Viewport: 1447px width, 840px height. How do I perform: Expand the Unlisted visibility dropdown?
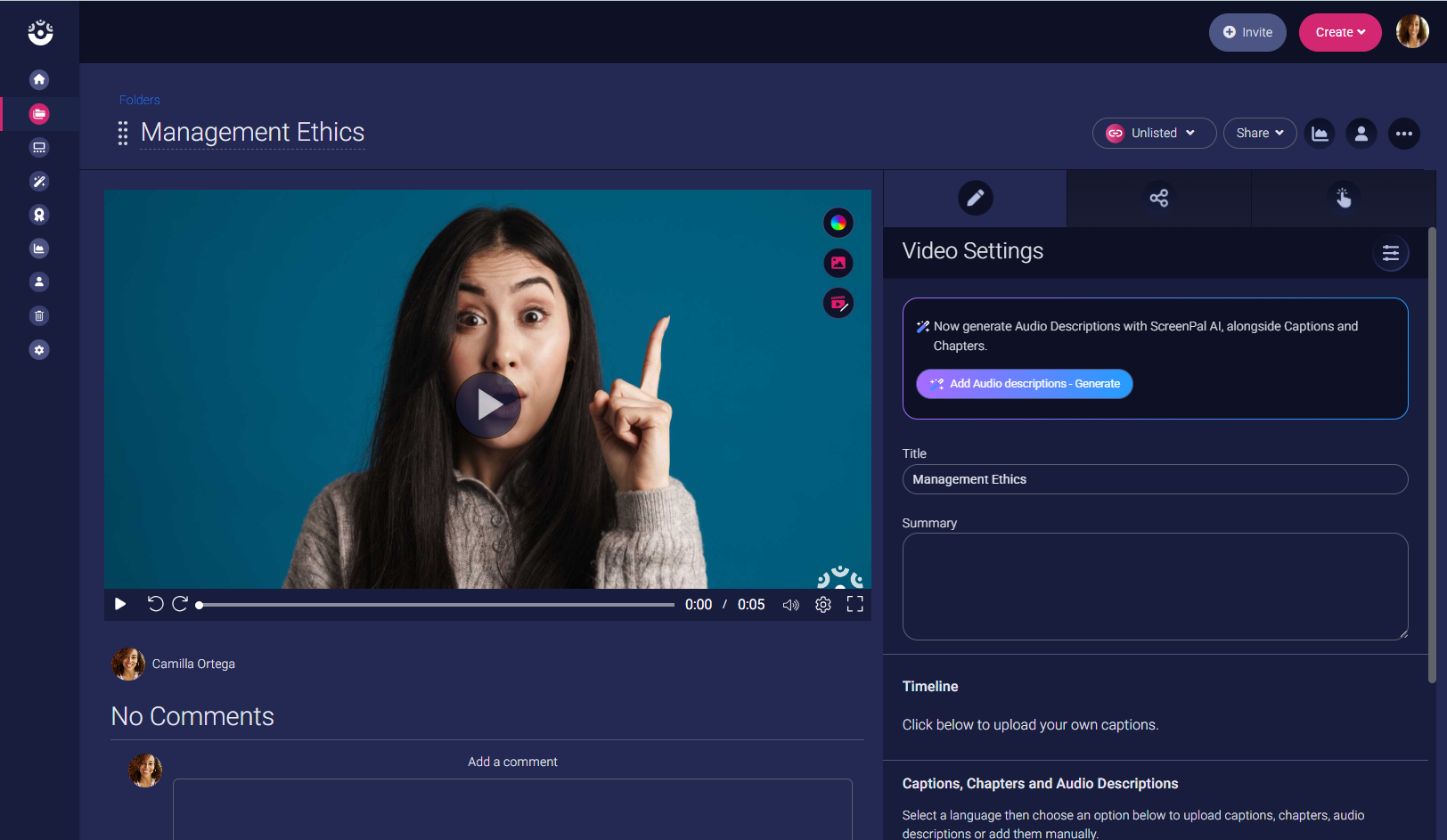[x=1154, y=134]
